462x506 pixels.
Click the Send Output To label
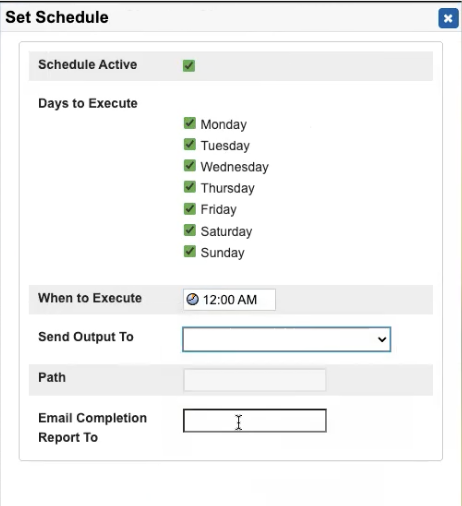86,337
